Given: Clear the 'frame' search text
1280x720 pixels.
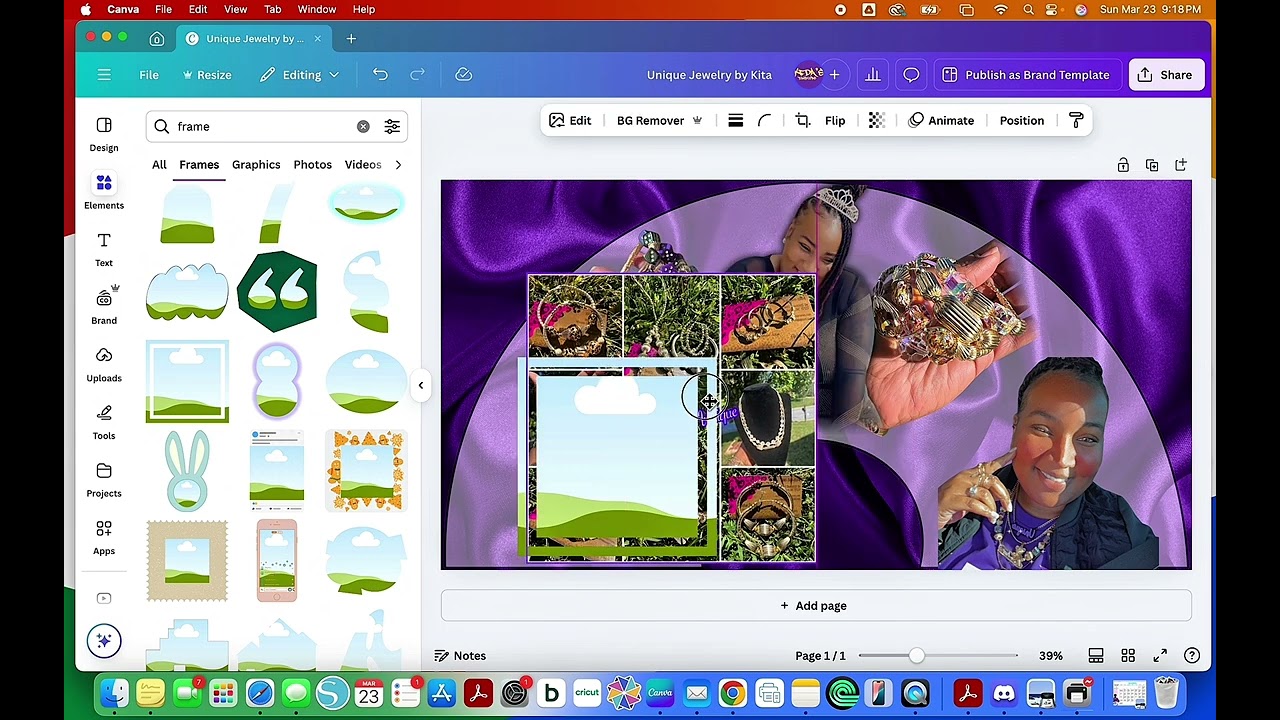Looking at the screenshot, I should 363,127.
